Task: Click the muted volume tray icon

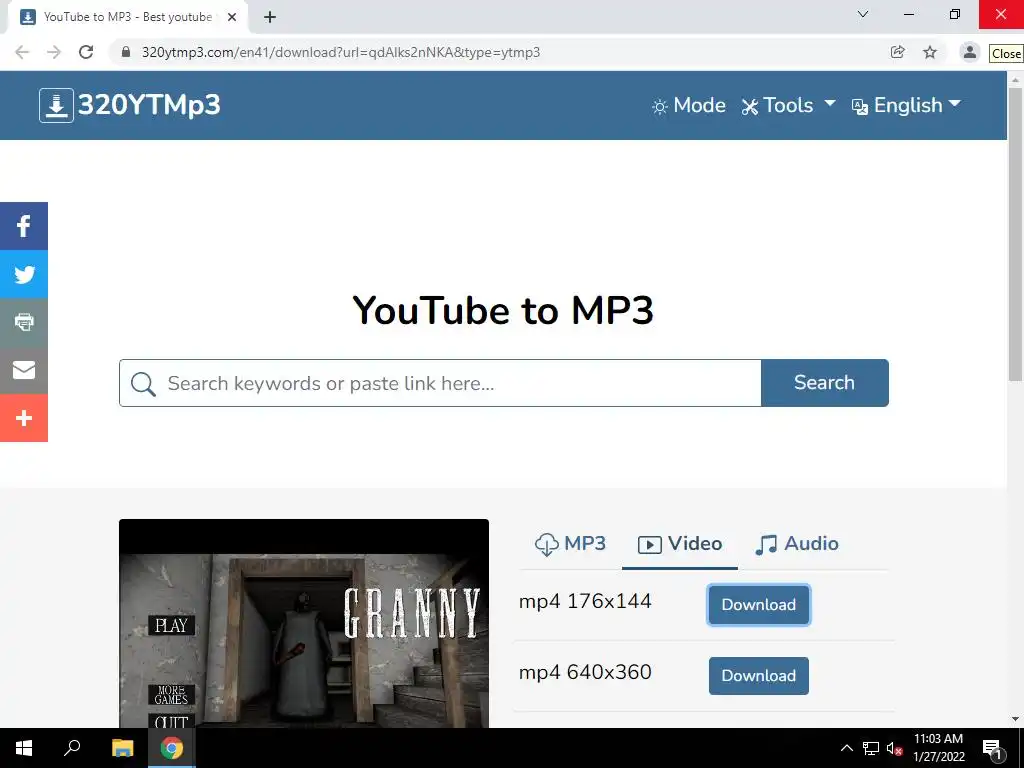Action: click(895, 748)
